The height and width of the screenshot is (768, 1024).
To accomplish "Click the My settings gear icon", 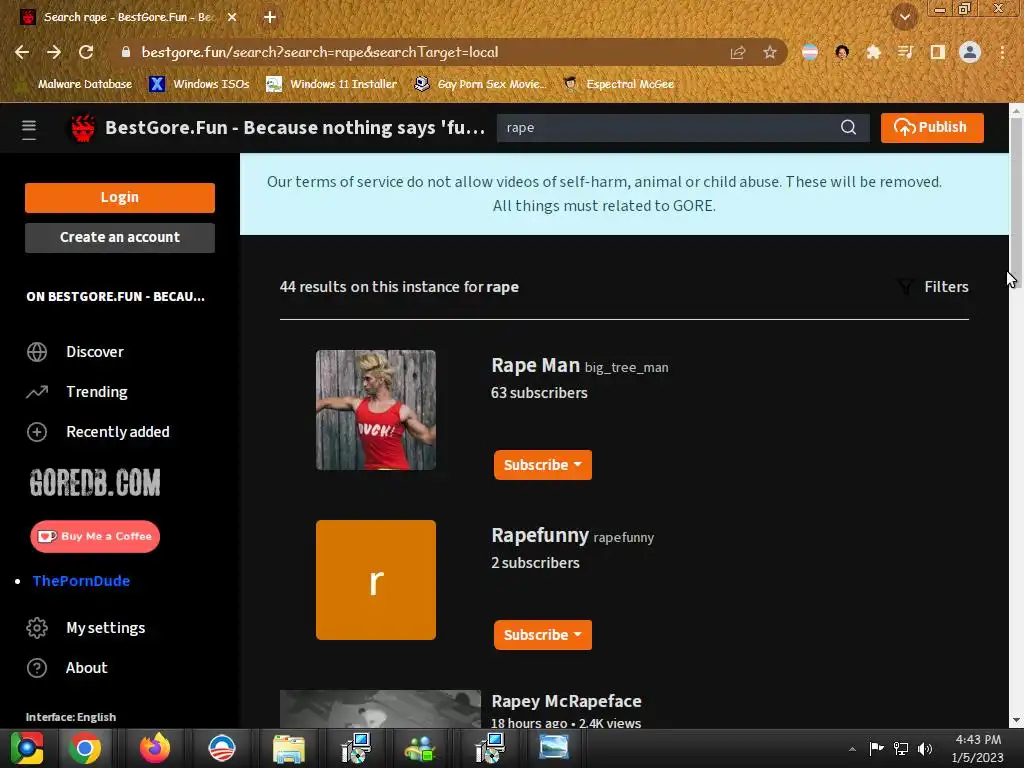I will pos(37,628).
